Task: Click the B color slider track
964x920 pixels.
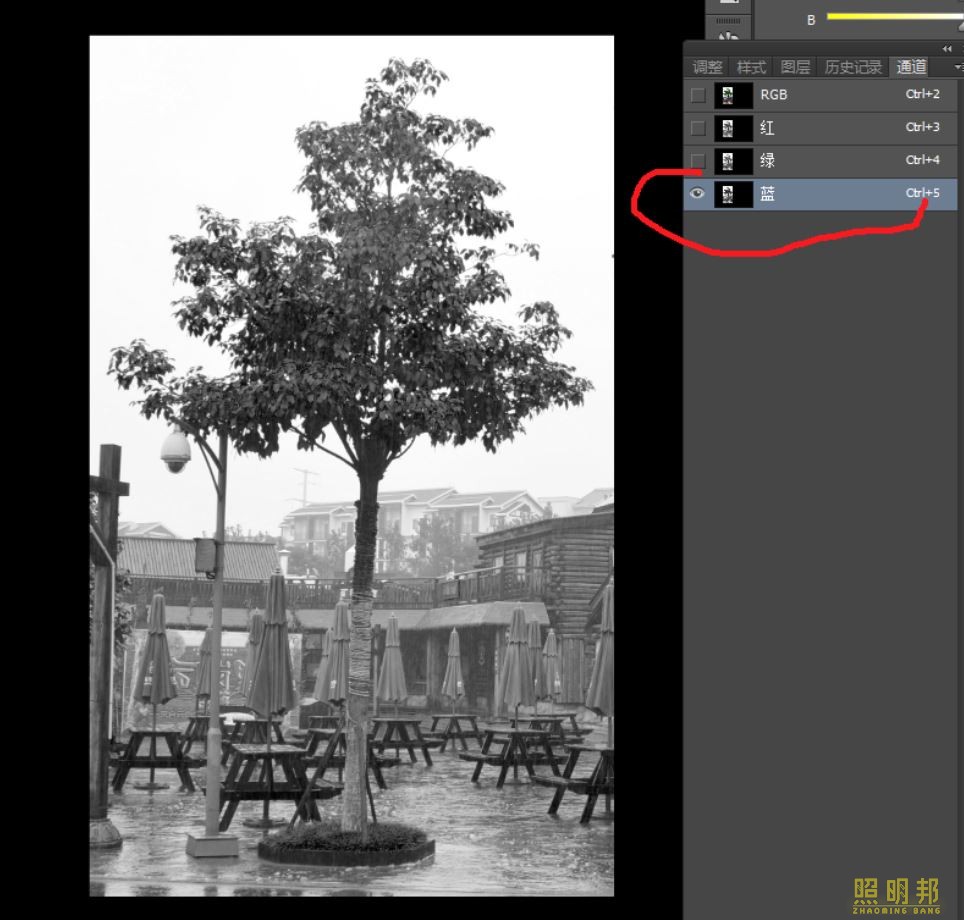Action: pyautogui.click(x=895, y=17)
